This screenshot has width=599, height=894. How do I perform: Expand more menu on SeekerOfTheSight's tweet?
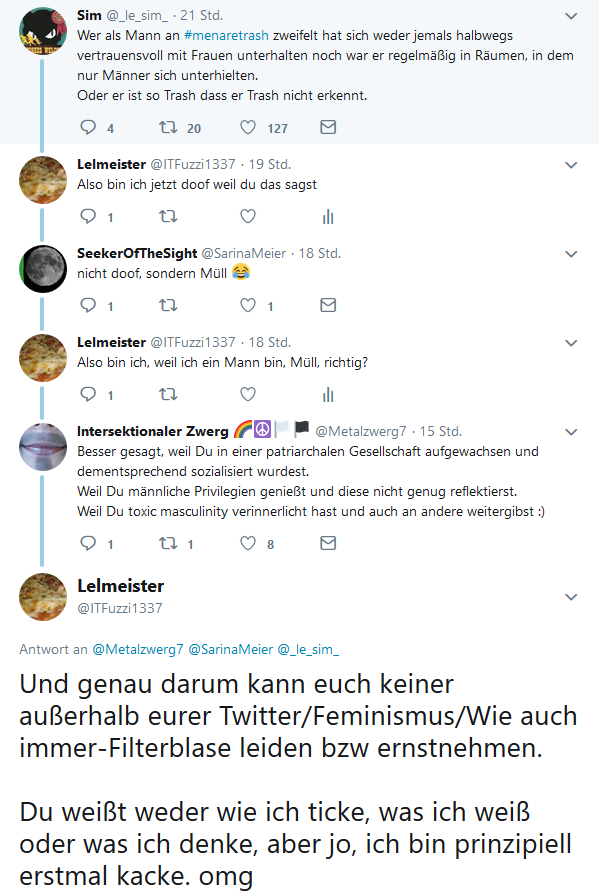(571, 254)
